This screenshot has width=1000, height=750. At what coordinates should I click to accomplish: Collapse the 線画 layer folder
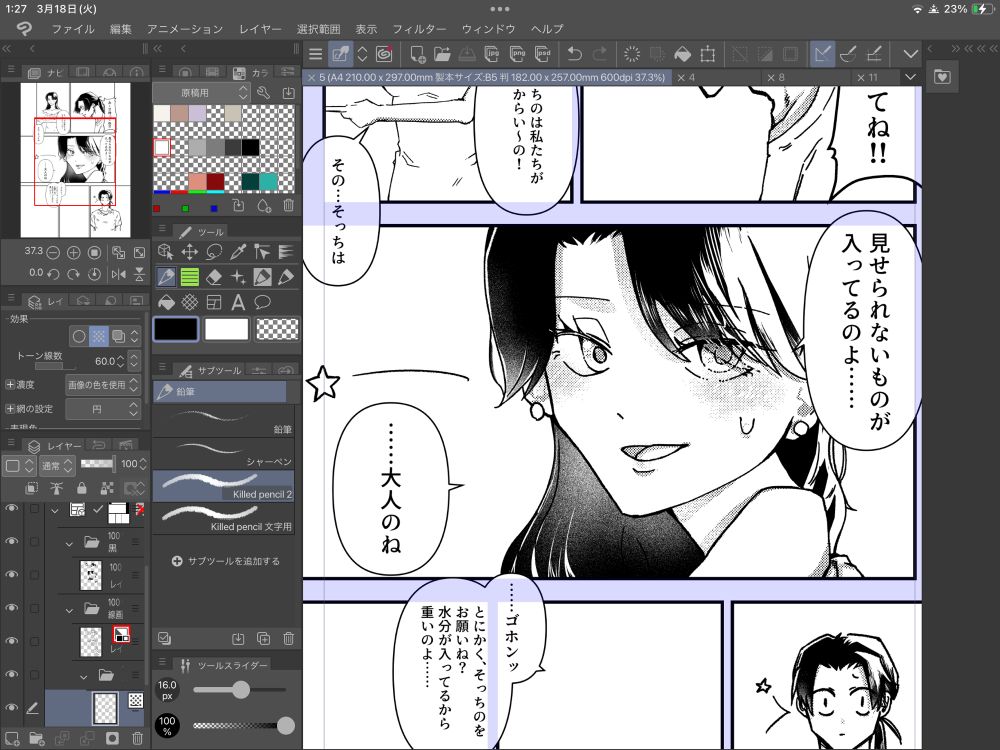70,610
